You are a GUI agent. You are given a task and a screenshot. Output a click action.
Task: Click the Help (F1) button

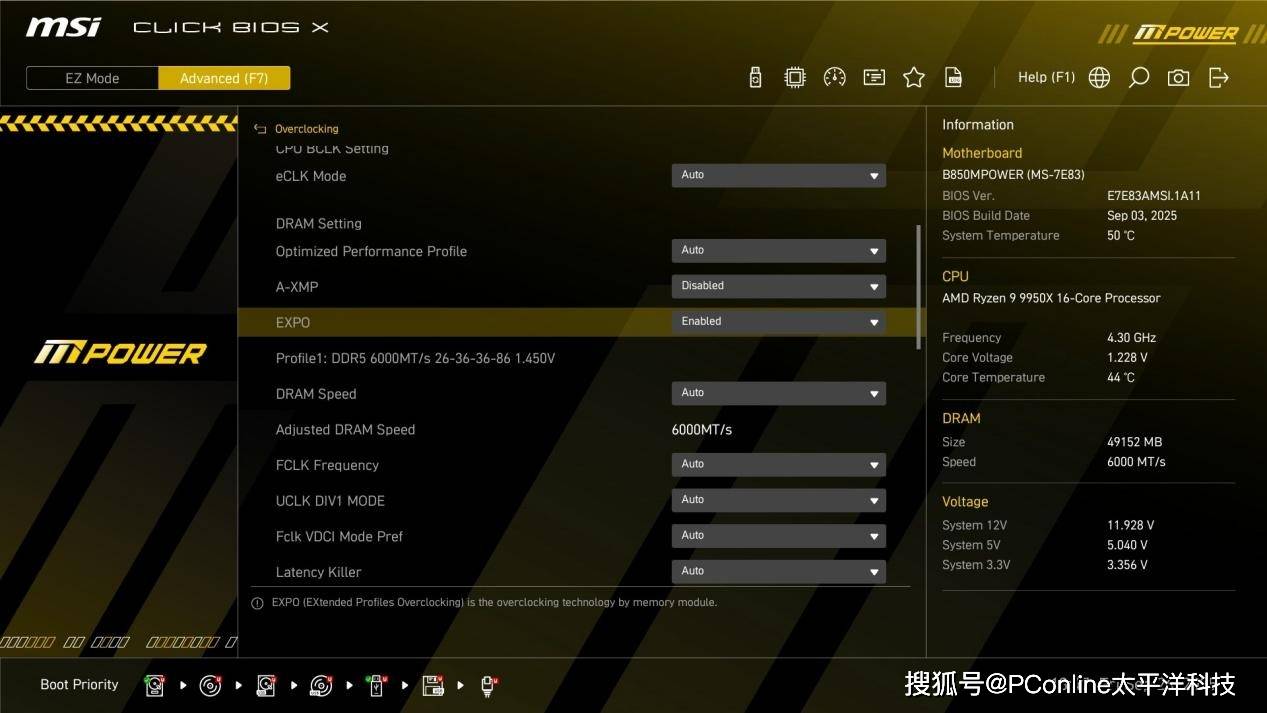(1046, 77)
